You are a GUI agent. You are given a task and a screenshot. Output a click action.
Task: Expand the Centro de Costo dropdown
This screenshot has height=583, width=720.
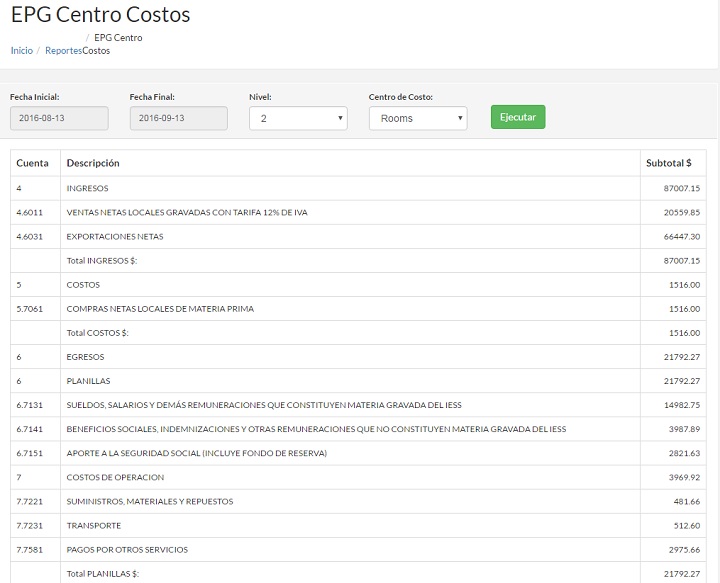coord(417,118)
